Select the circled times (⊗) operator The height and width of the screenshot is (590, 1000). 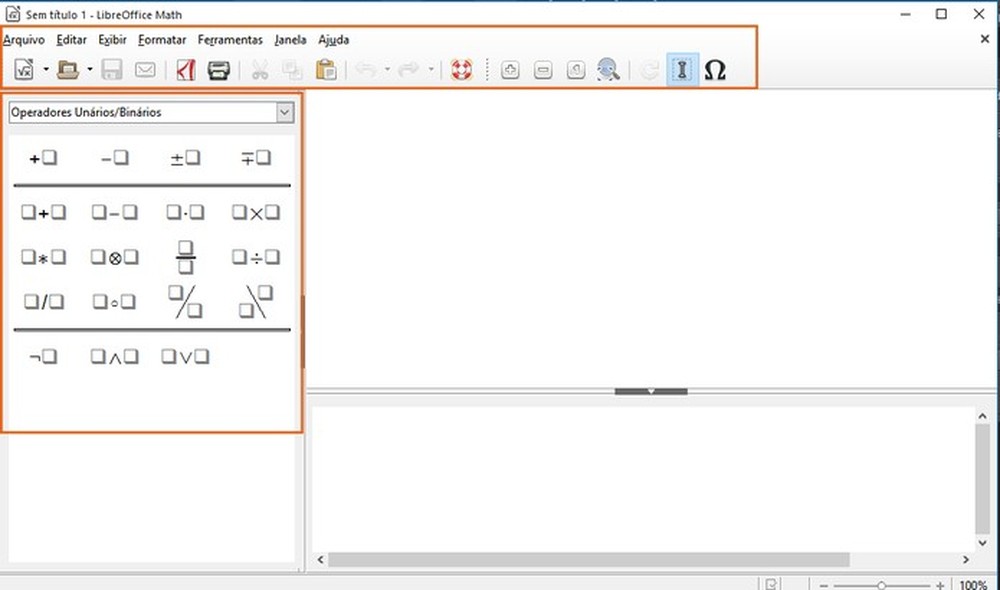pos(113,257)
